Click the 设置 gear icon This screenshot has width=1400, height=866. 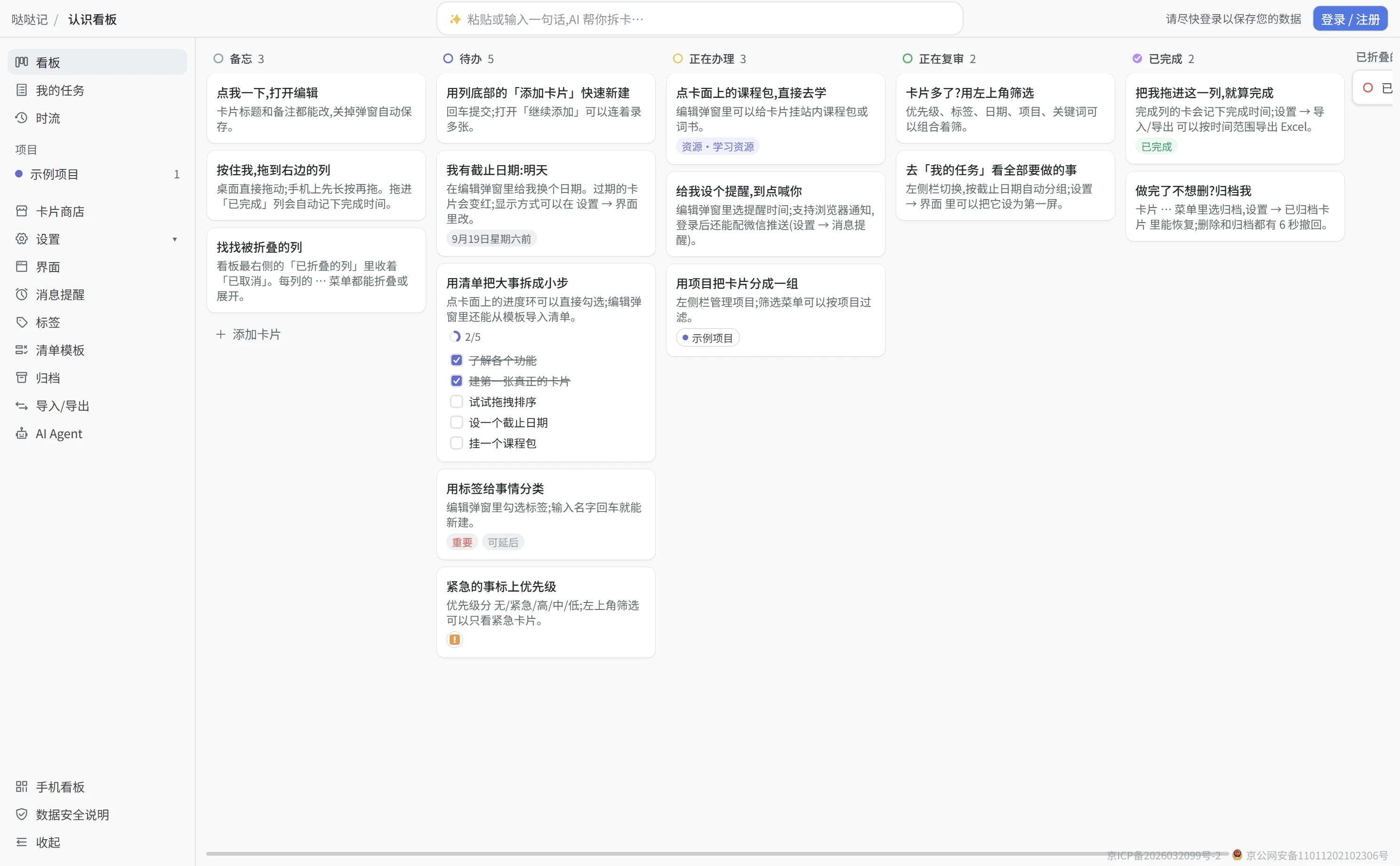click(x=22, y=239)
